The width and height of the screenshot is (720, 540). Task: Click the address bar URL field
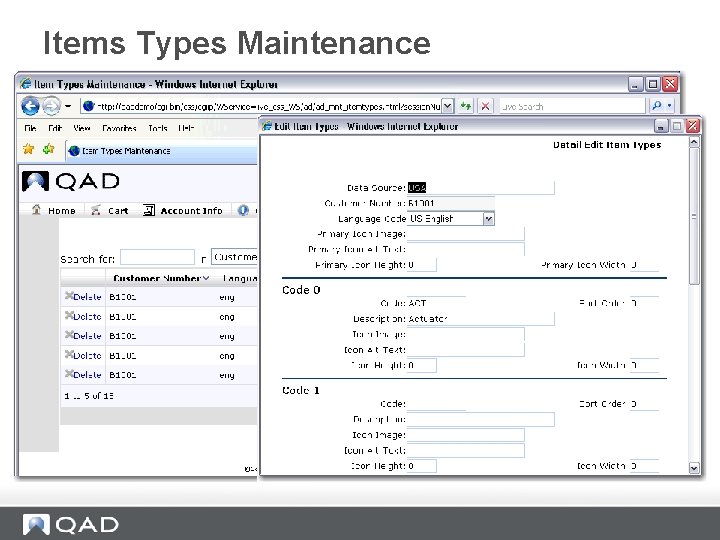tap(262, 106)
